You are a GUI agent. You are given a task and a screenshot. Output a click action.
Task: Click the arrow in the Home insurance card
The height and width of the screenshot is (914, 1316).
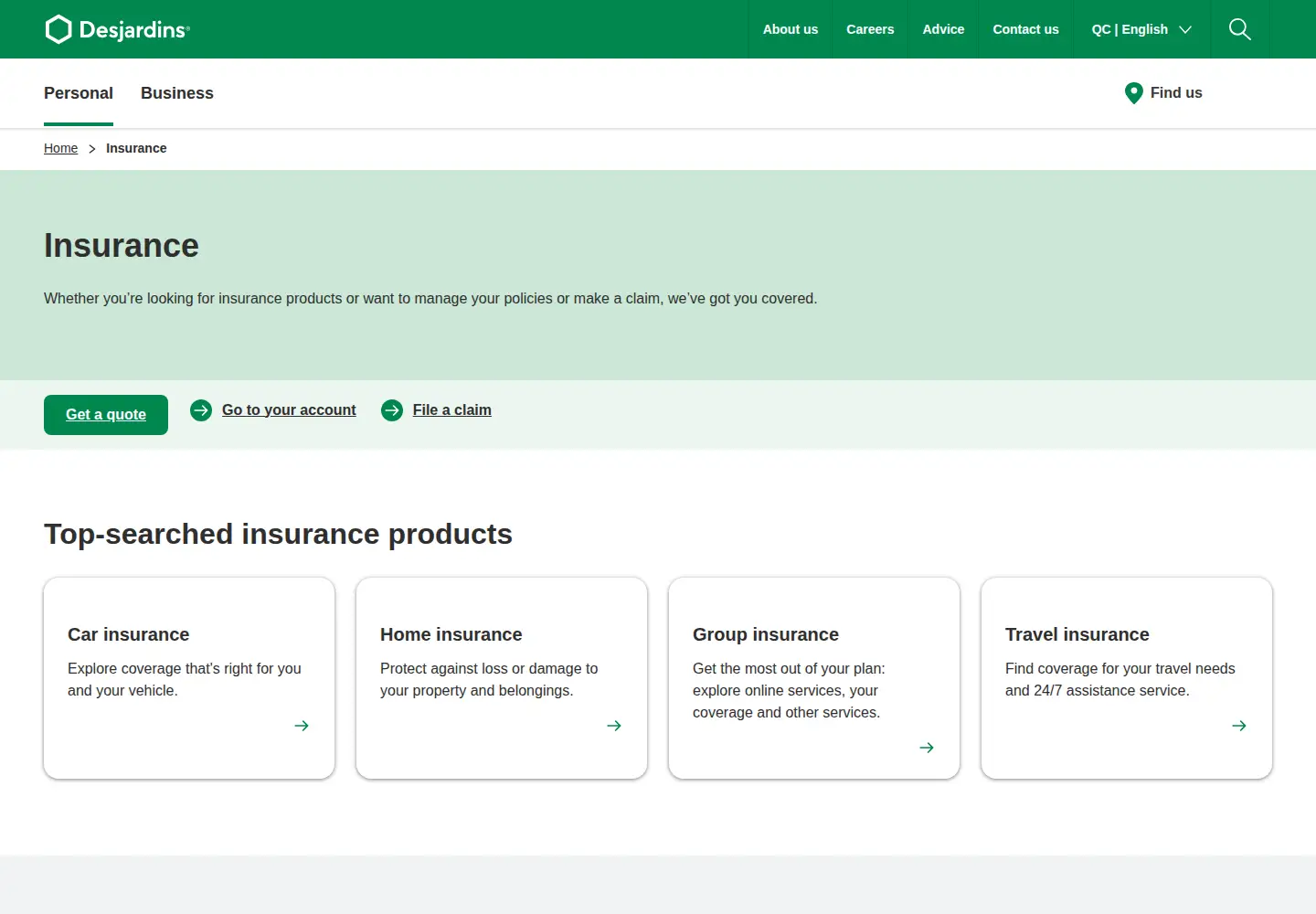[614, 726]
